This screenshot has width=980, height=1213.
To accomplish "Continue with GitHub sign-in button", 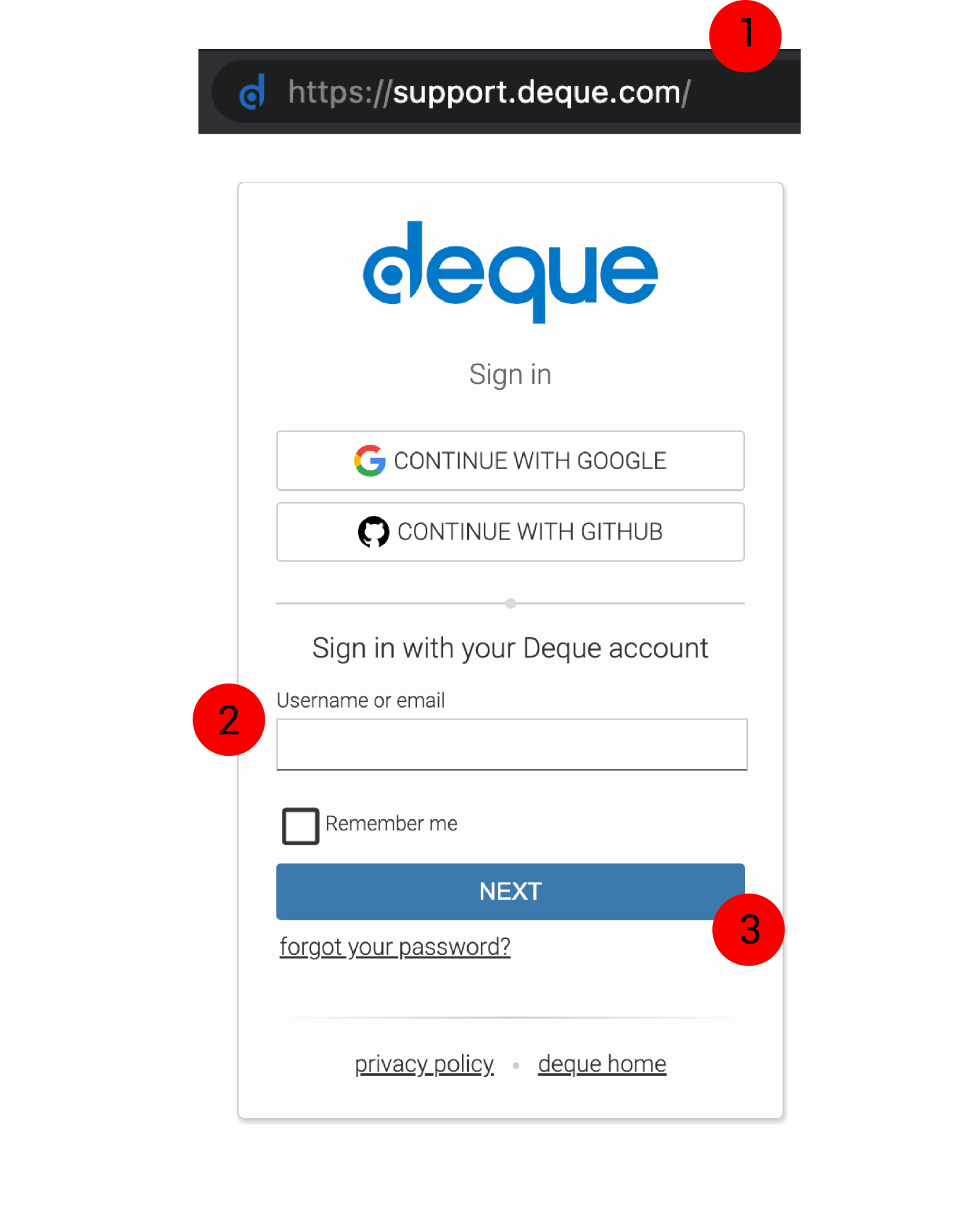I will (x=510, y=532).
